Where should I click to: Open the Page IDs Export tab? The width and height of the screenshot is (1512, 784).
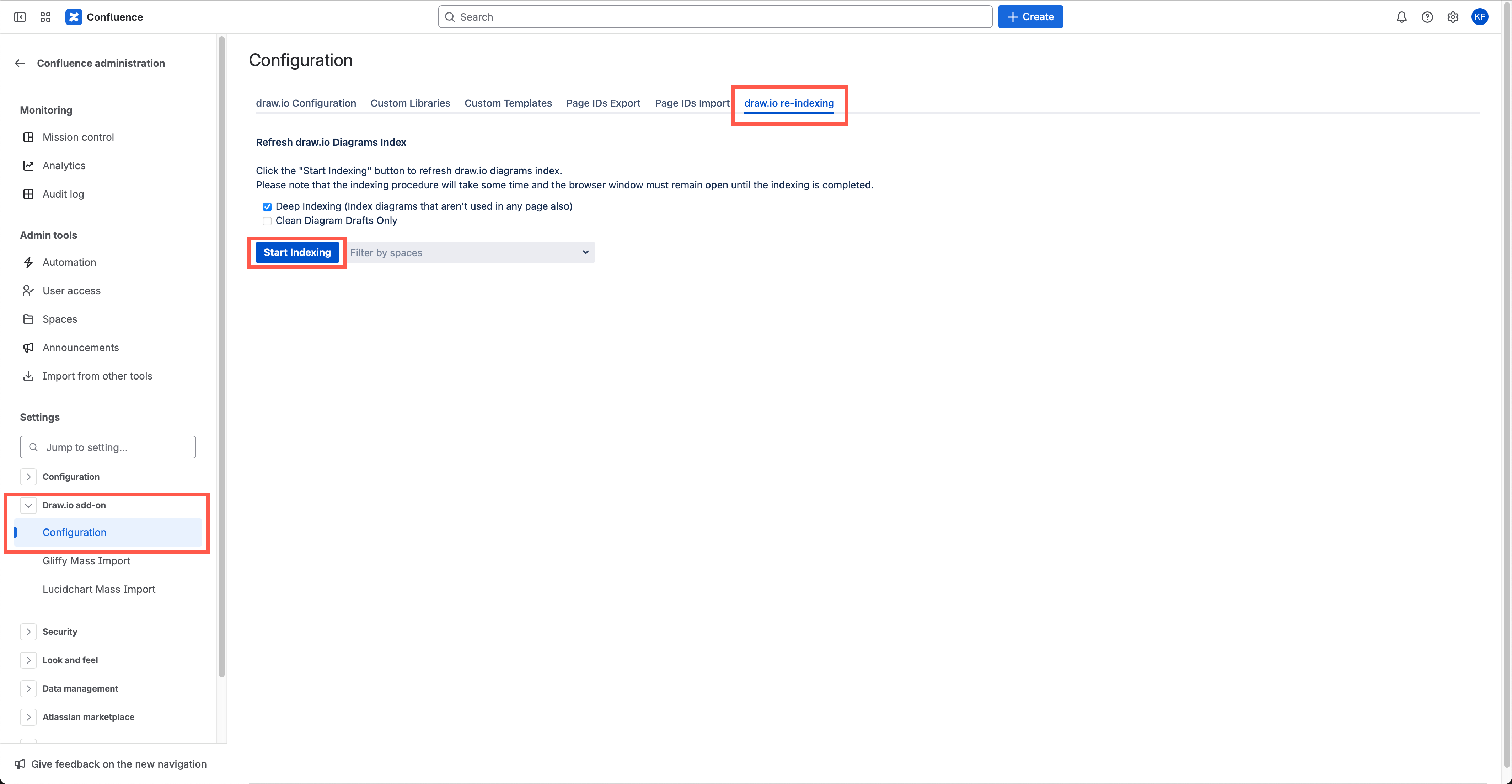click(603, 103)
